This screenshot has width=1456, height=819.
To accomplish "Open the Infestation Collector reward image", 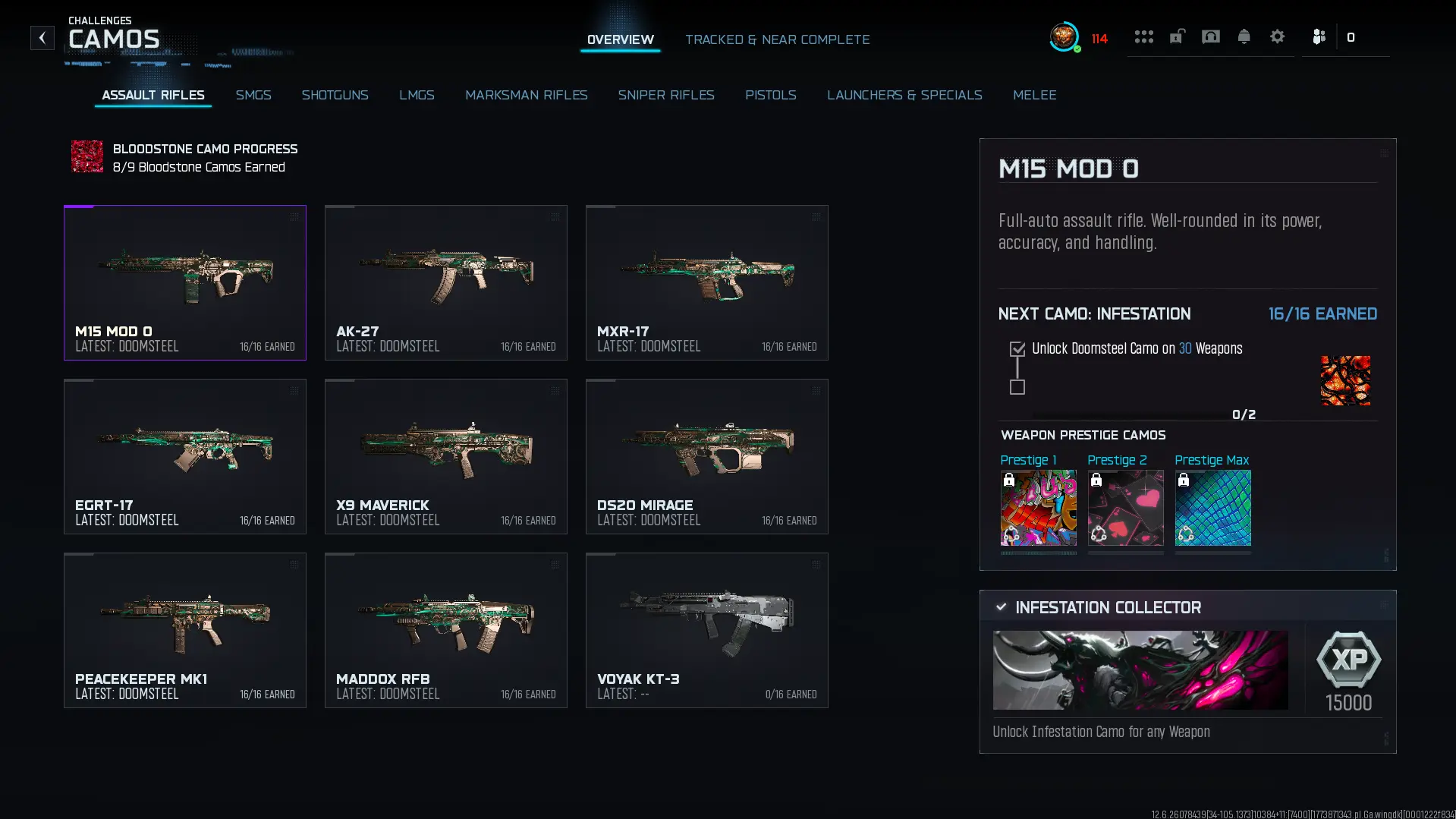I will [x=1140, y=670].
